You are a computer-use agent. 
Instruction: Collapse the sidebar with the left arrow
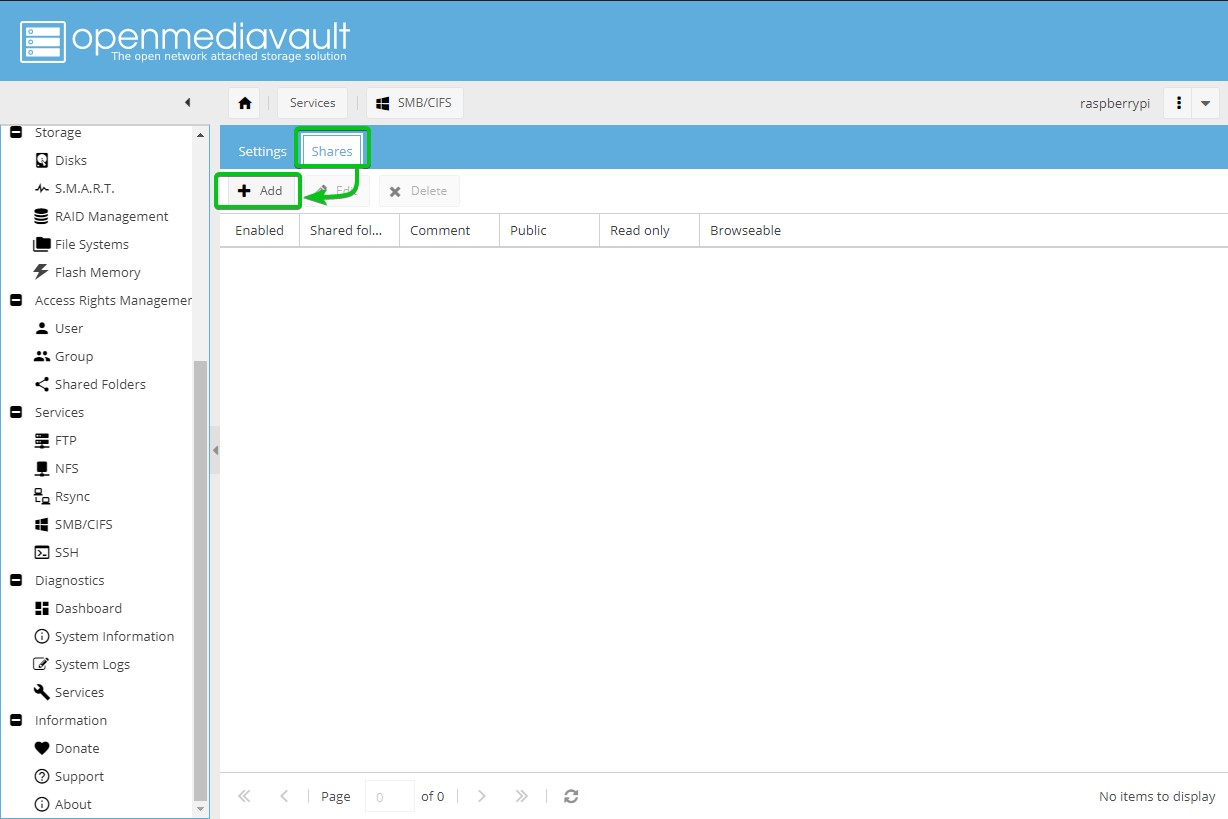pyautogui.click(x=188, y=102)
